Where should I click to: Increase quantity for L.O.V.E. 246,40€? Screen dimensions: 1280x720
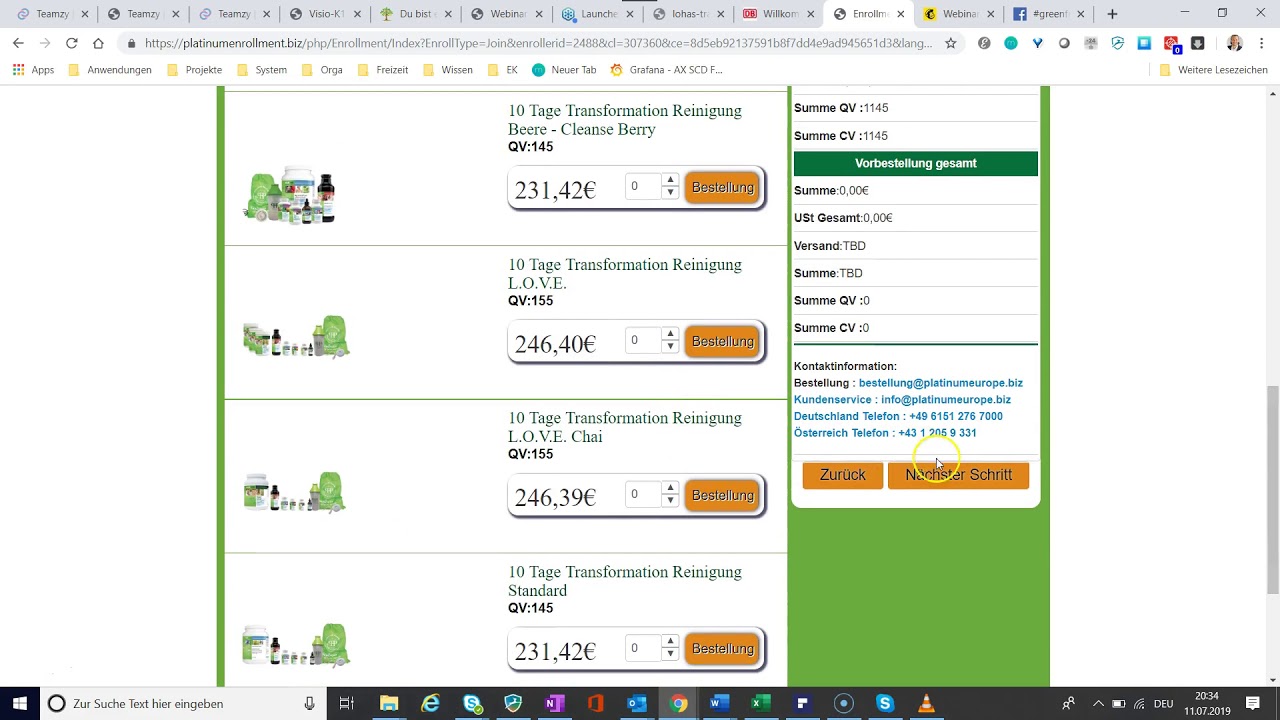click(670, 335)
